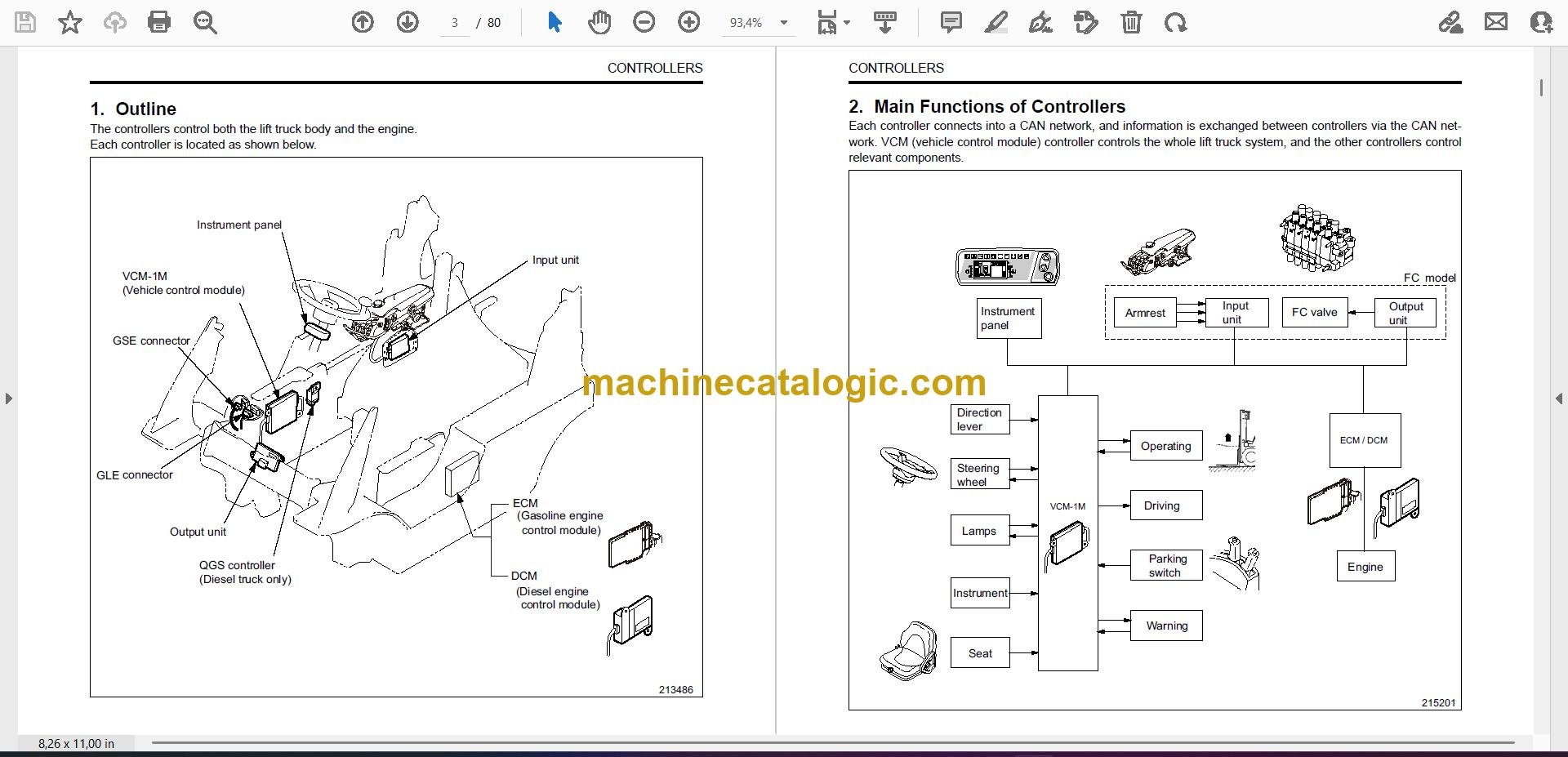Open the find text magnifier
Screen dimensions: 1568x757
click(205, 23)
